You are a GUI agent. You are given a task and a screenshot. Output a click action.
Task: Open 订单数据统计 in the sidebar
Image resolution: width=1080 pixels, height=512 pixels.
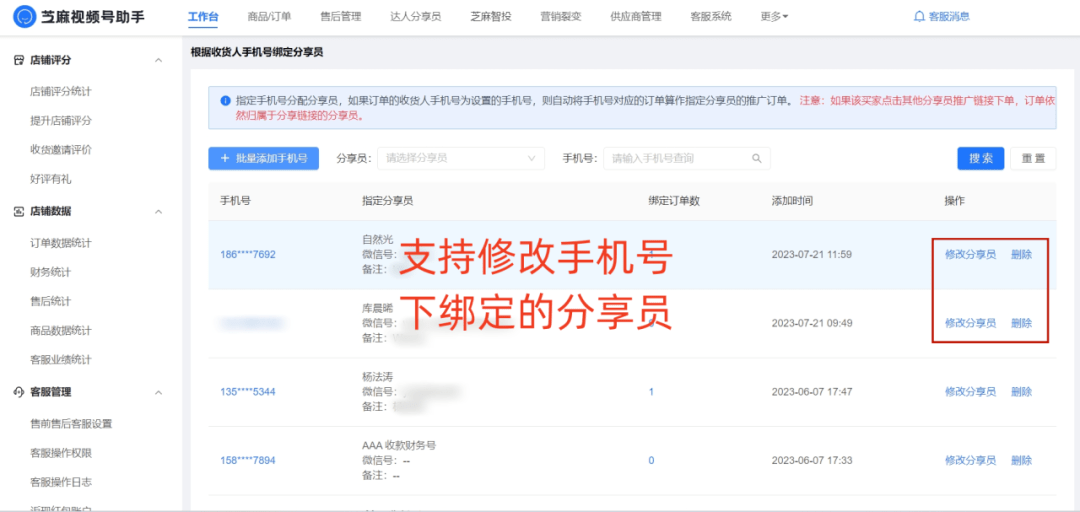point(61,243)
